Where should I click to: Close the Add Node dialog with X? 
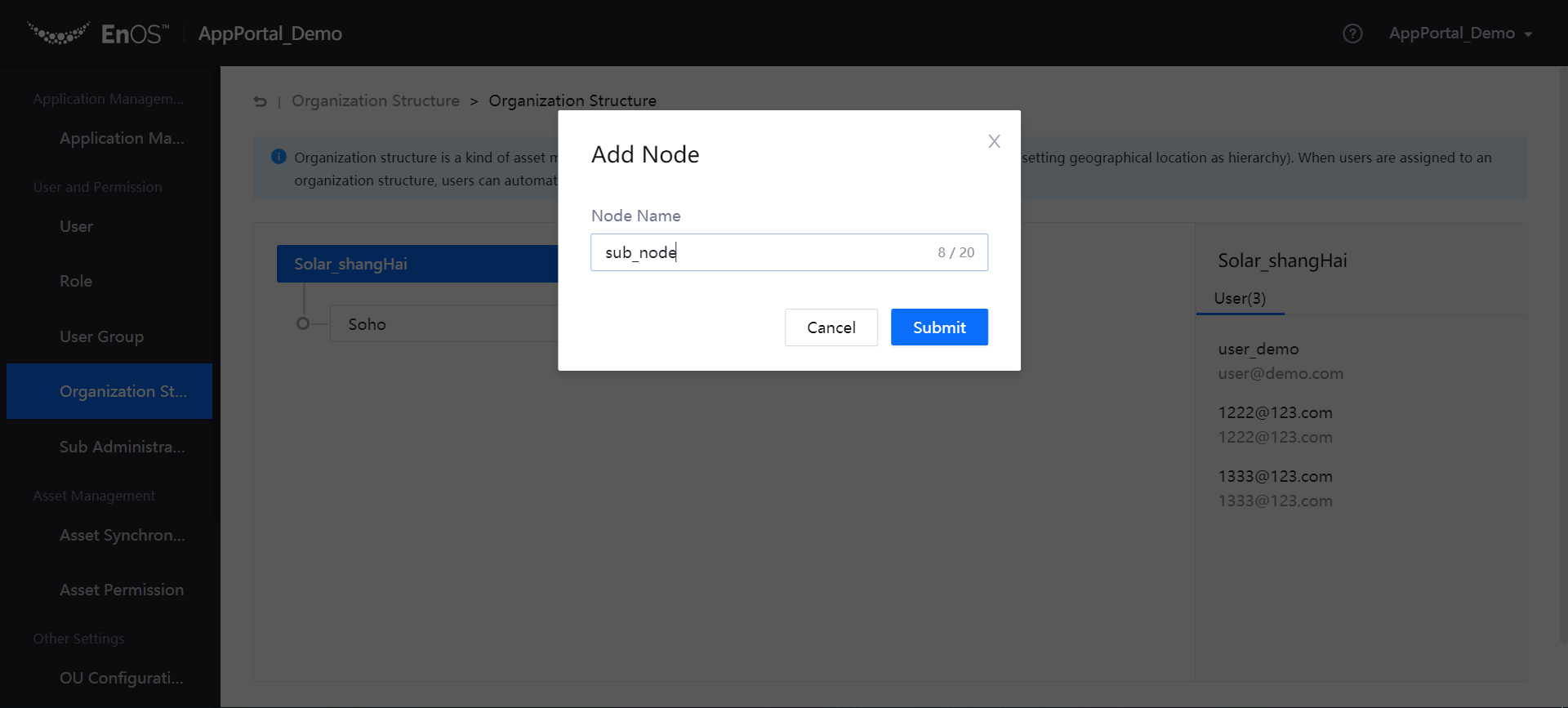click(x=994, y=141)
